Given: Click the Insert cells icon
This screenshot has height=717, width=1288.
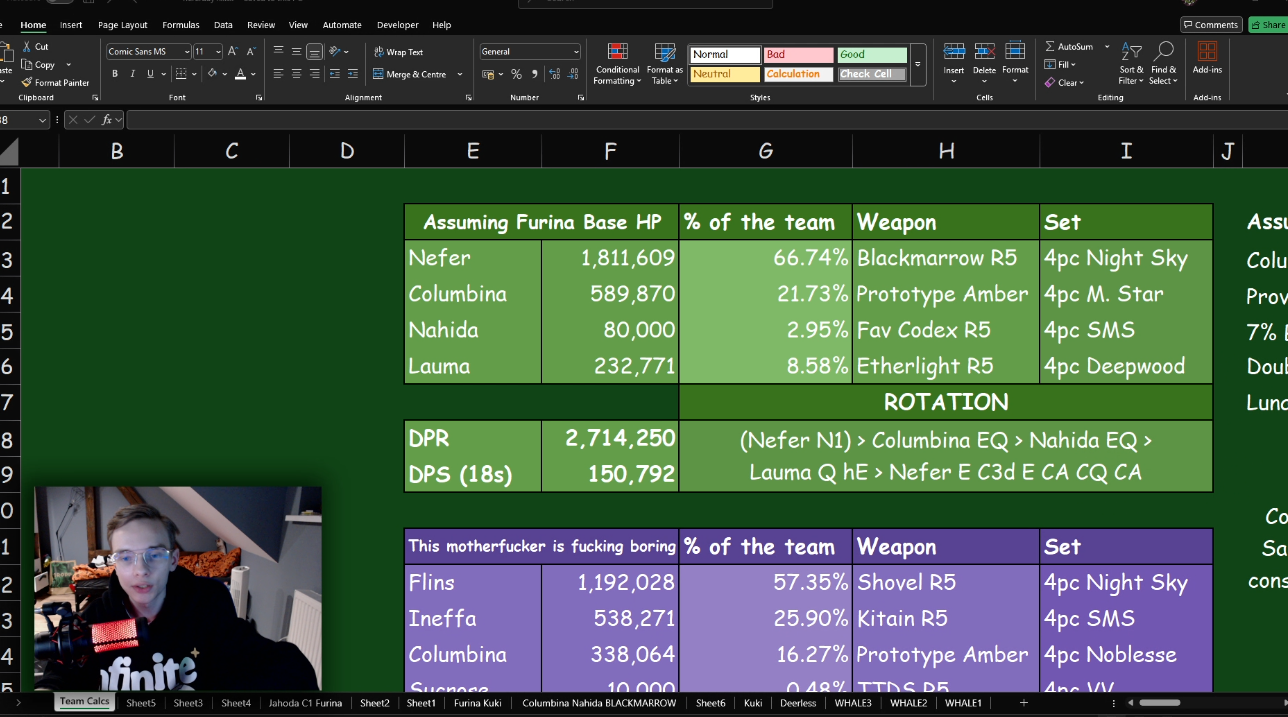Looking at the screenshot, I should [954, 51].
